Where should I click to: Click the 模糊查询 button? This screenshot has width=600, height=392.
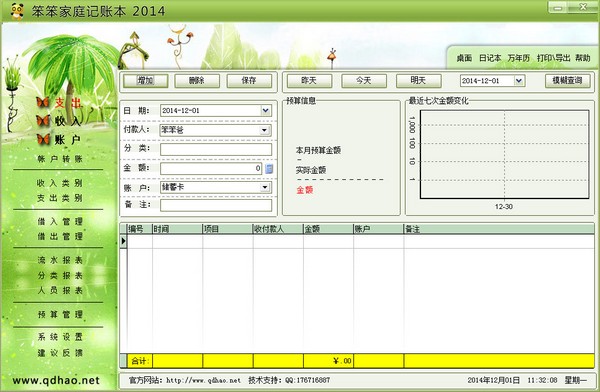[567, 81]
